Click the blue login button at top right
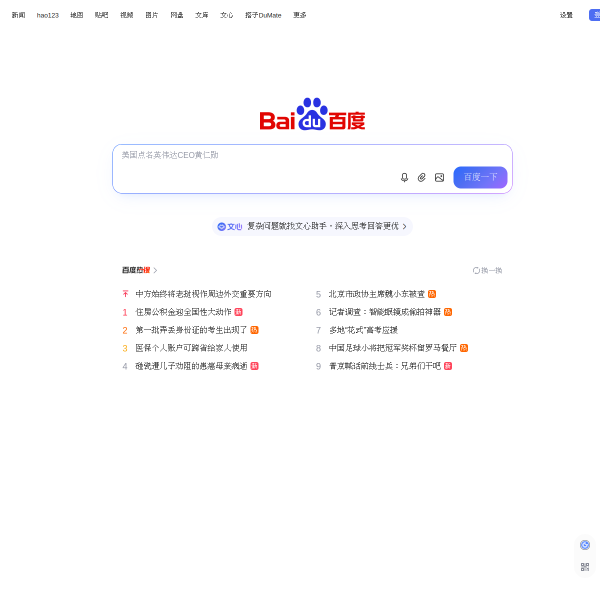Viewport: 600px width, 600px height. click(x=594, y=15)
